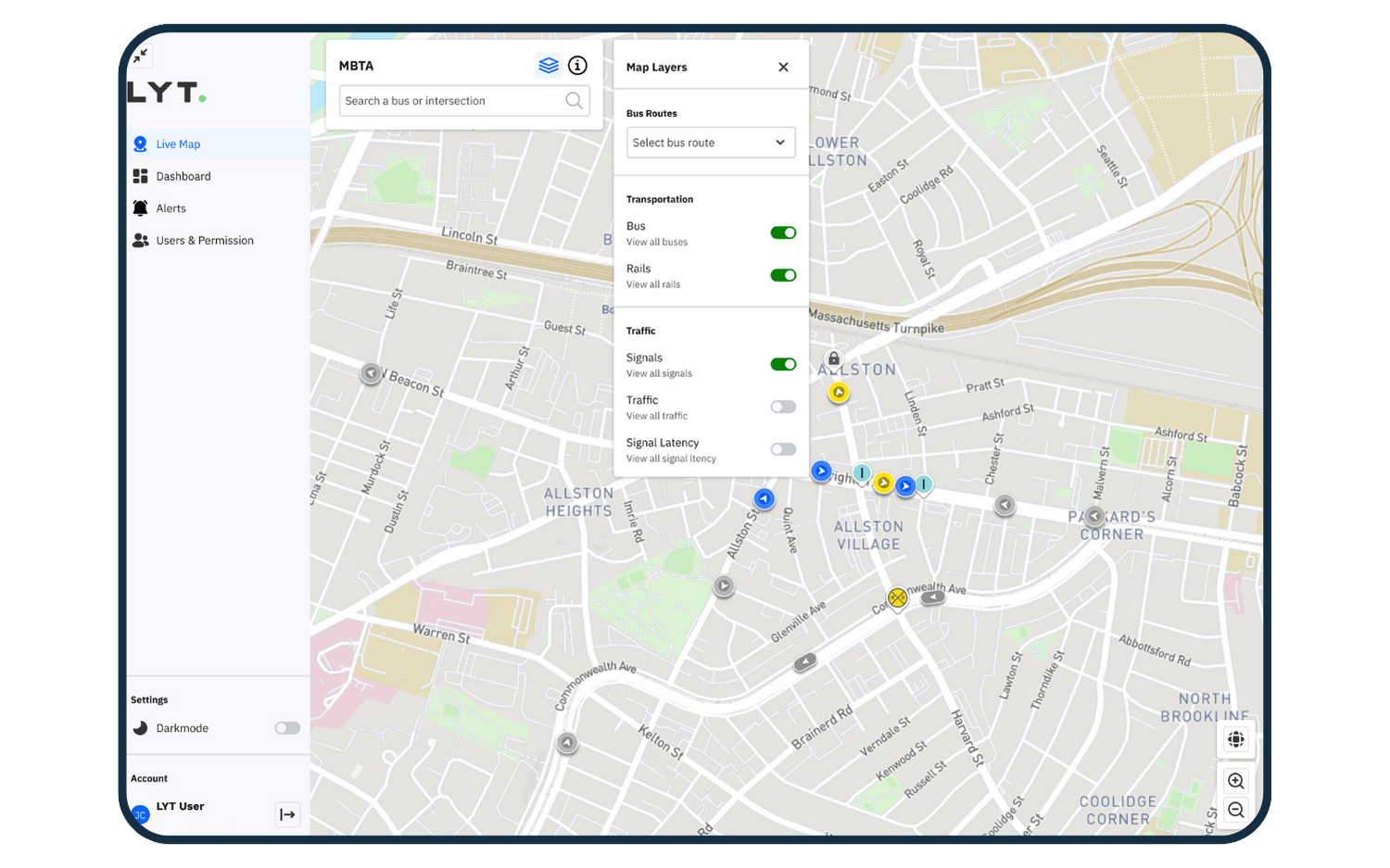
Task: Switch on Darkmode toggle
Action: tap(287, 728)
